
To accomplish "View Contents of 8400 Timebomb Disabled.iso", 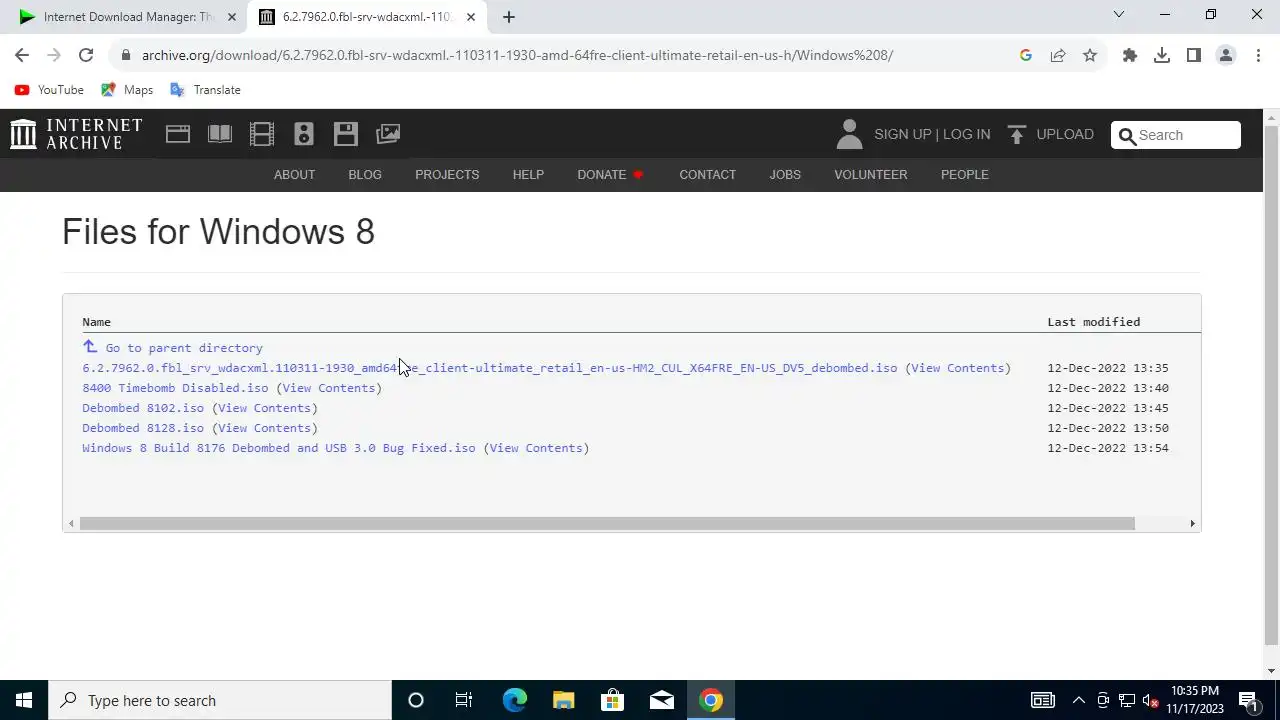I will click(329, 388).
